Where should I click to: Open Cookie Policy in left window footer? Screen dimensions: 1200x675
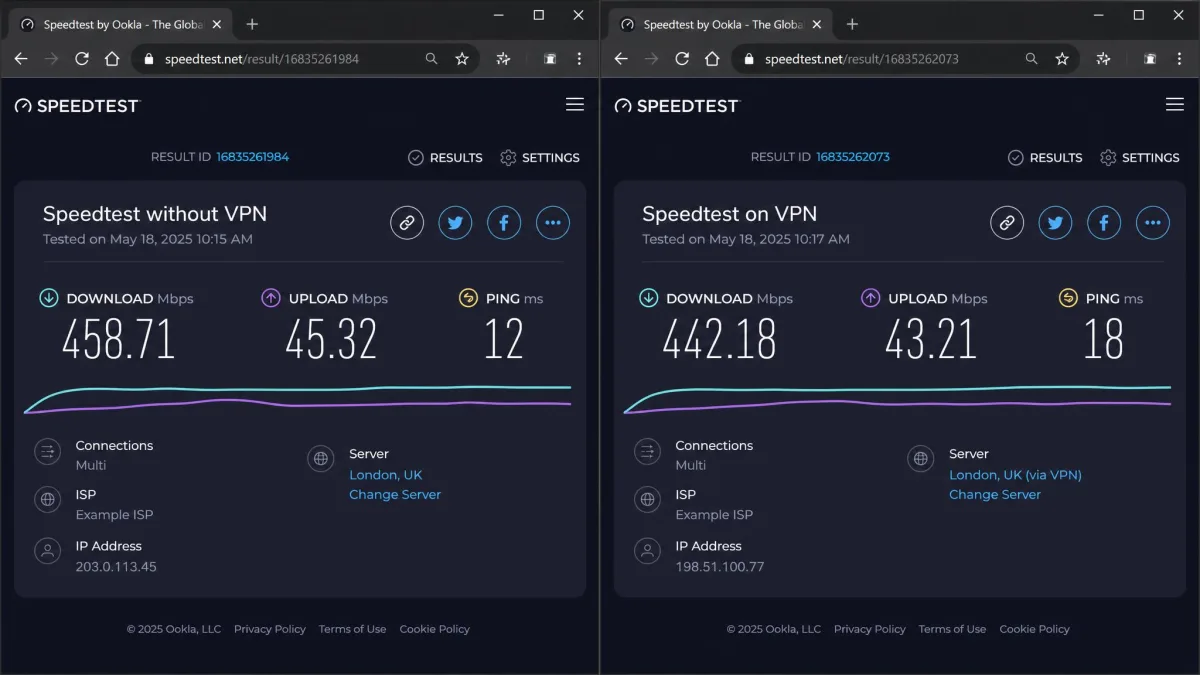pos(434,629)
